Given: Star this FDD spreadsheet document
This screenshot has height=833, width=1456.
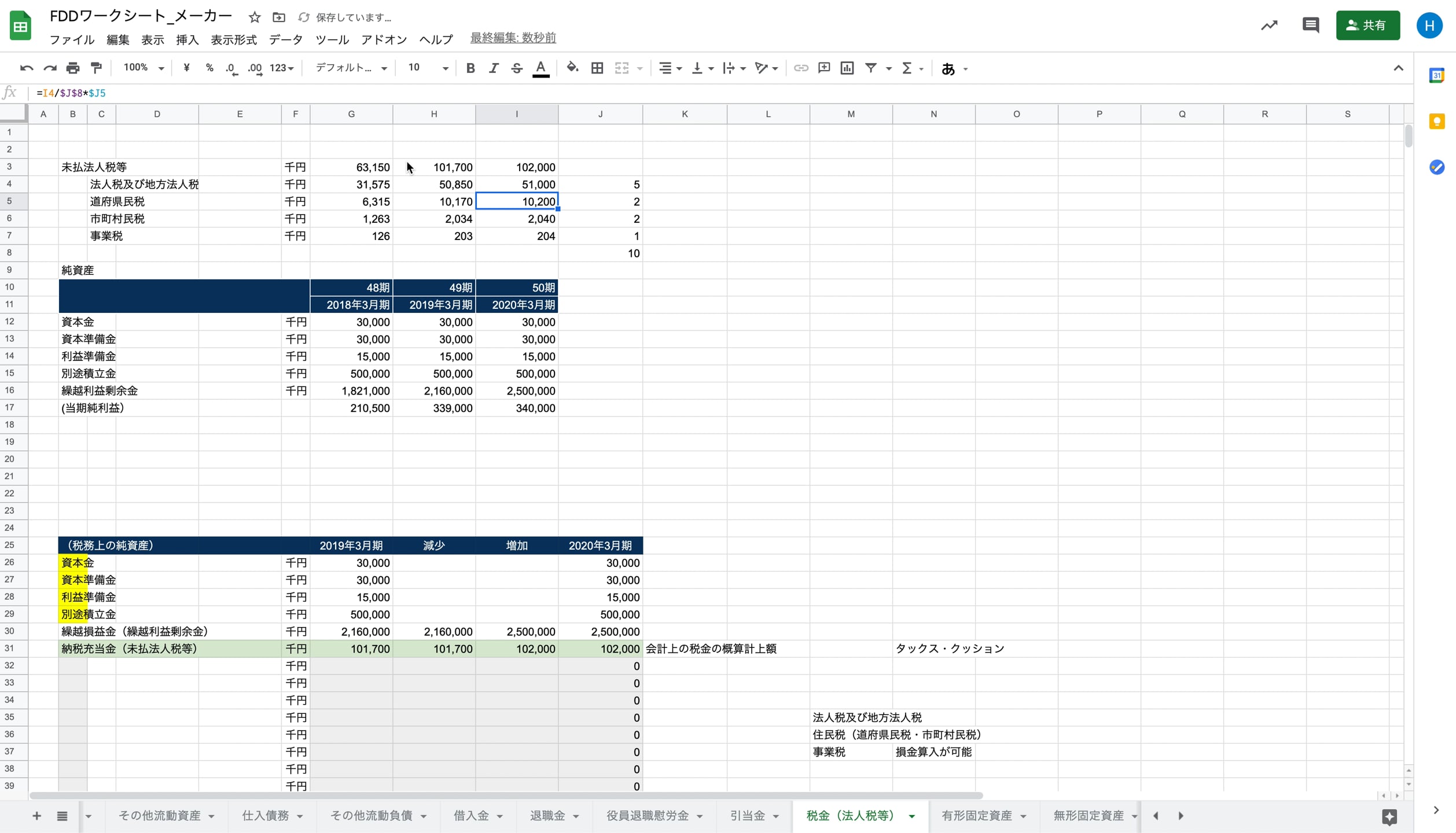Looking at the screenshot, I should (x=254, y=17).
